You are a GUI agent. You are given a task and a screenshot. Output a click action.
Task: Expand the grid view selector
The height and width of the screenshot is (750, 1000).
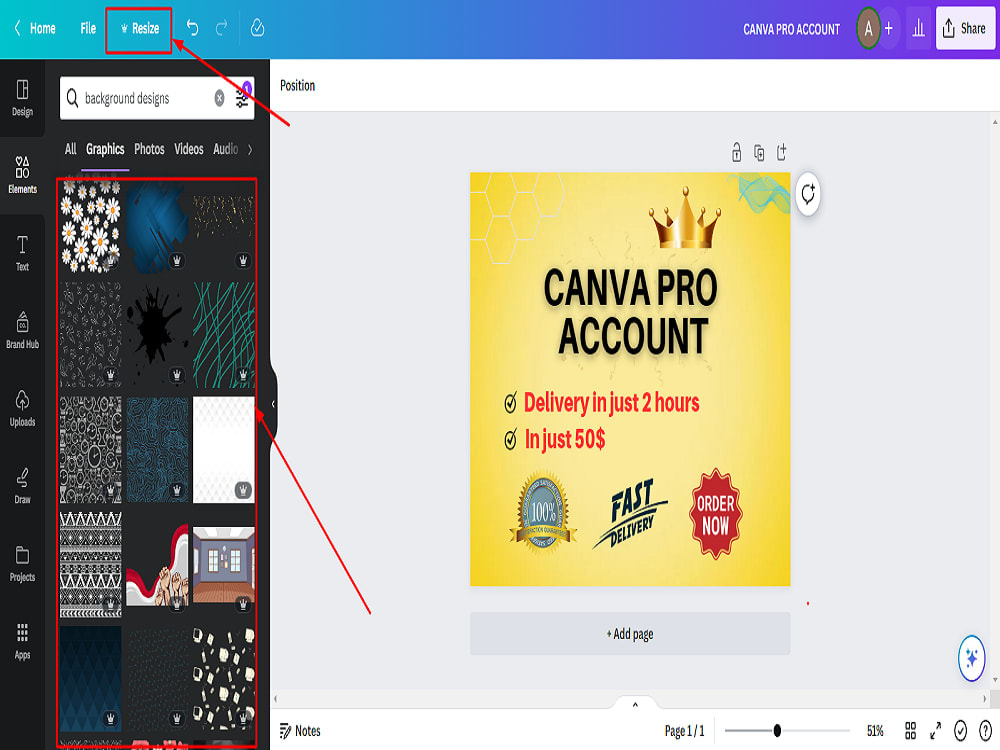[x=911, y=731]
